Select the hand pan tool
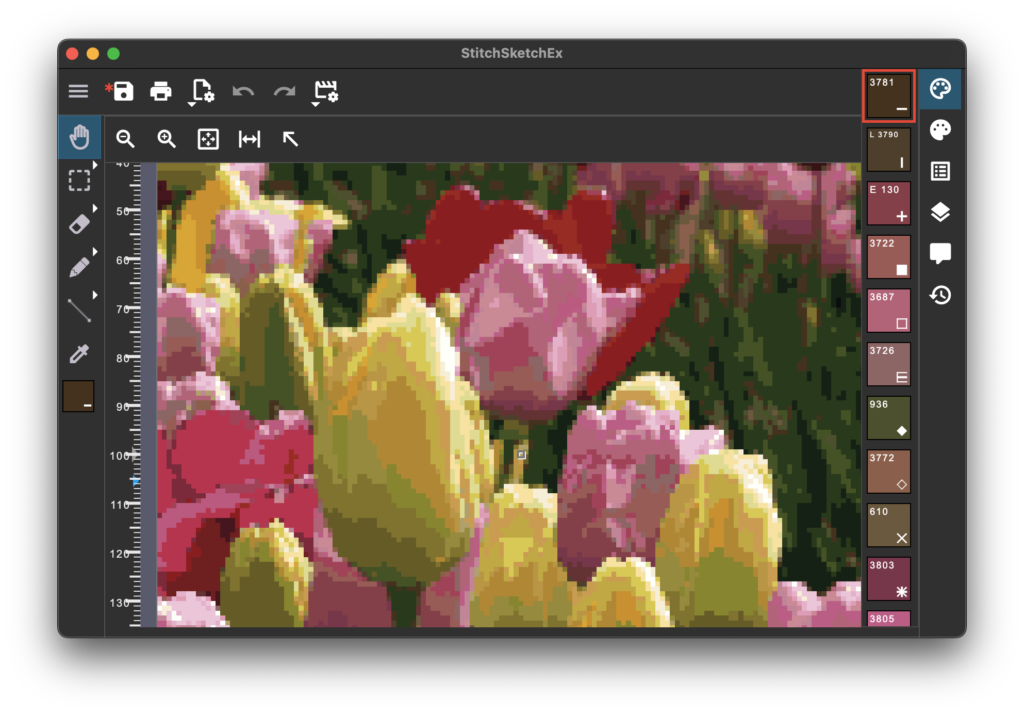The image size is (1024, 714). 79,138
